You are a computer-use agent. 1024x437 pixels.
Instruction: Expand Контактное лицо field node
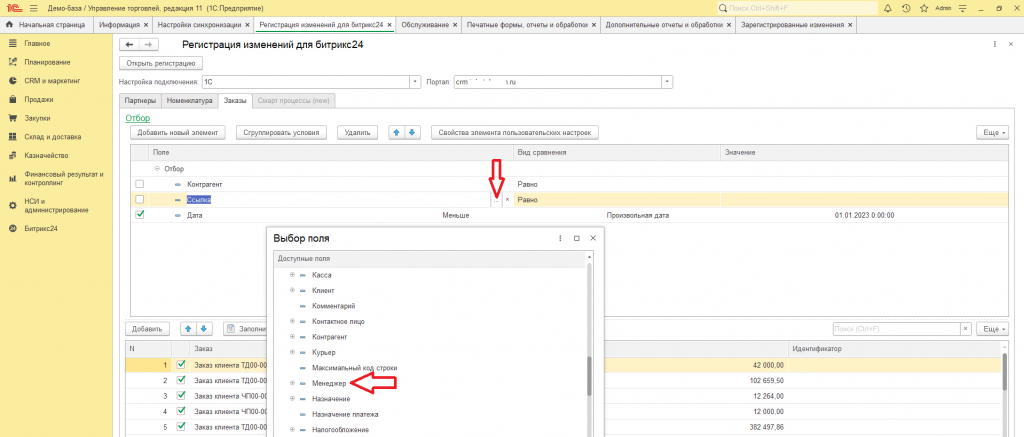(293, 321)
